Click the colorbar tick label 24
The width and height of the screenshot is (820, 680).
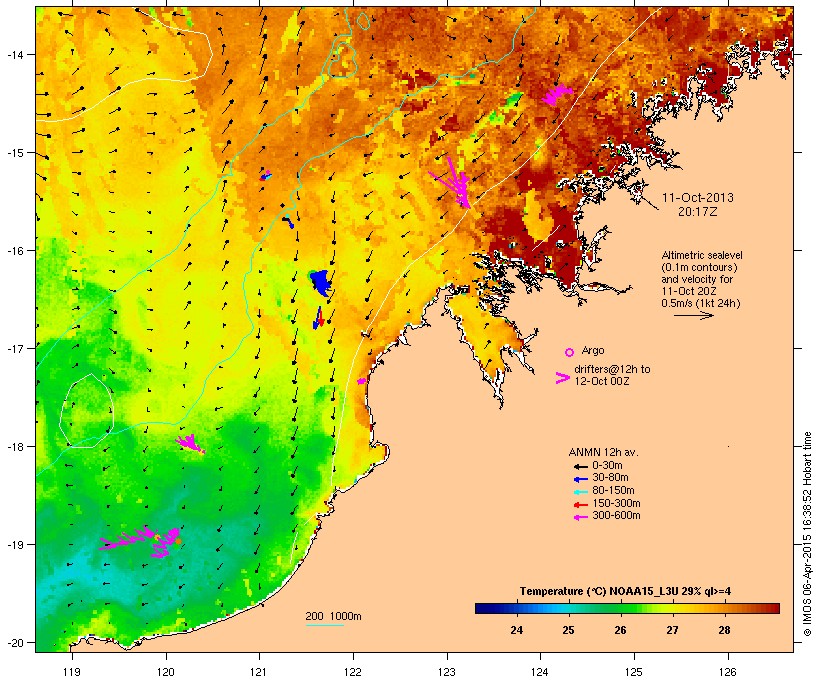pyautogui.click(x=516, y=630)
